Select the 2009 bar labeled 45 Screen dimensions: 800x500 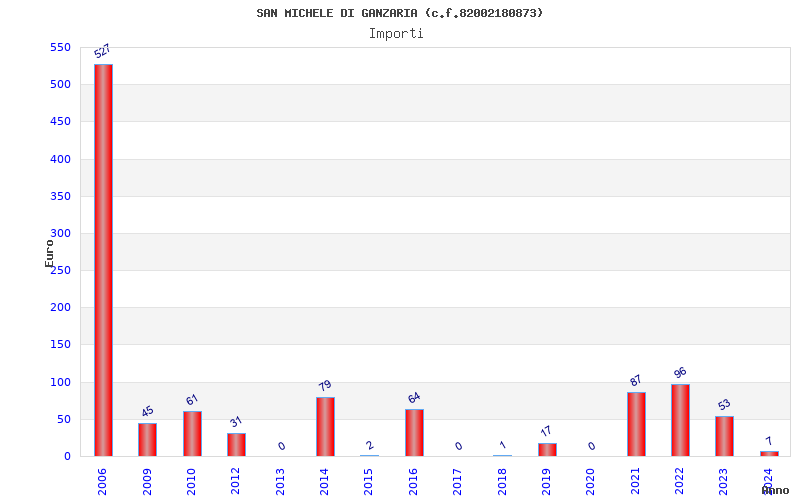(x=147, y=439)
